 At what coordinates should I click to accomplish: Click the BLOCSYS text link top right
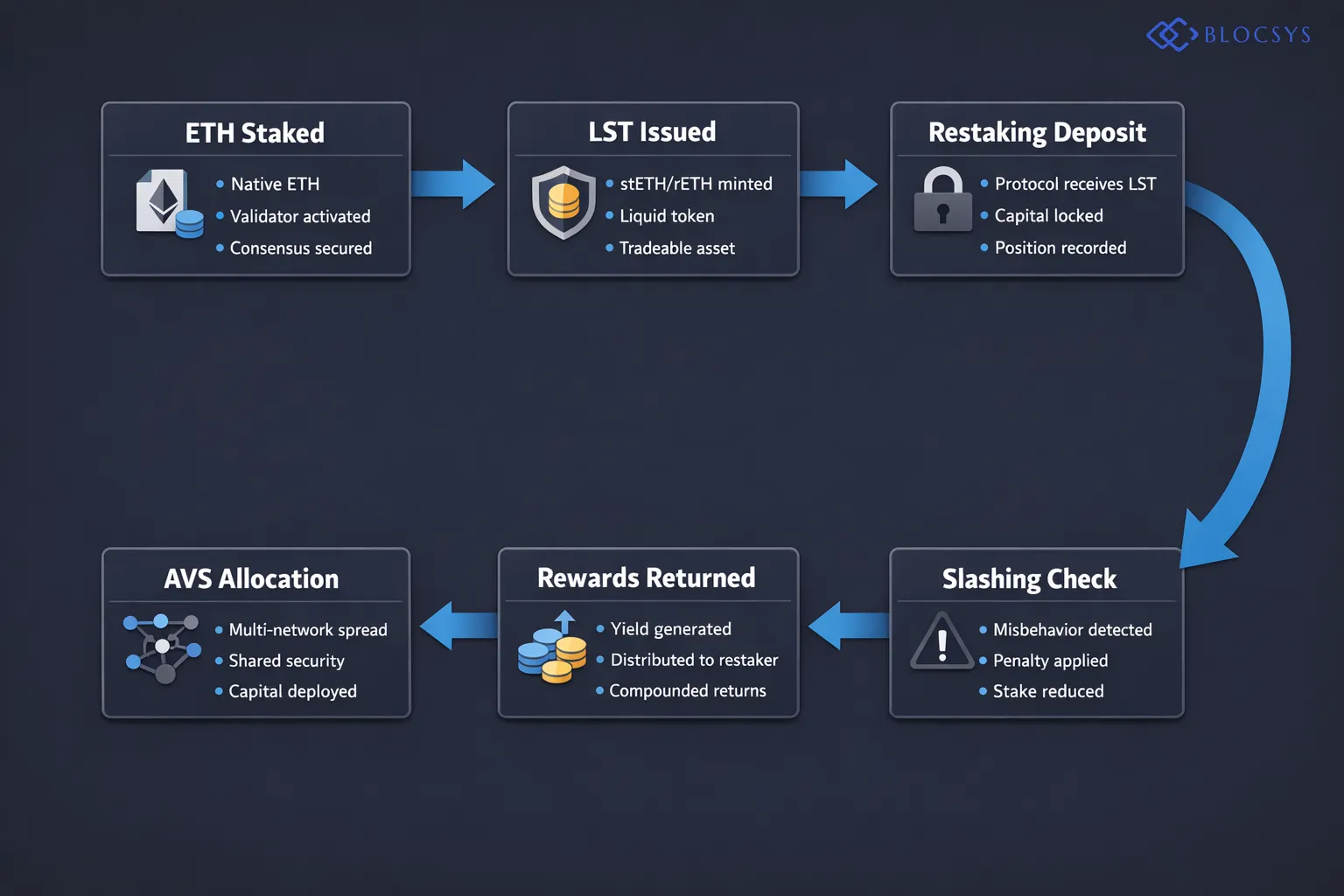[x=1256, y=33]
